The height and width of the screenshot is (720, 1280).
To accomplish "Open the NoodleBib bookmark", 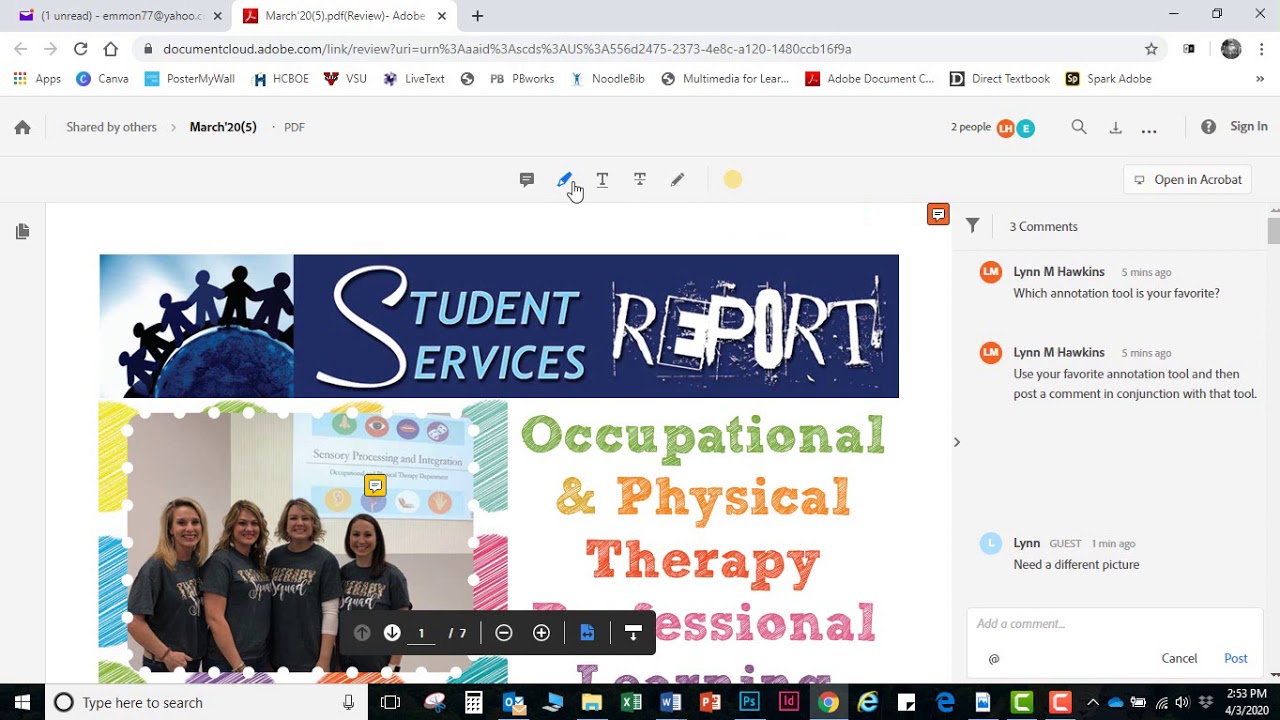I will [x=606, y=79].
